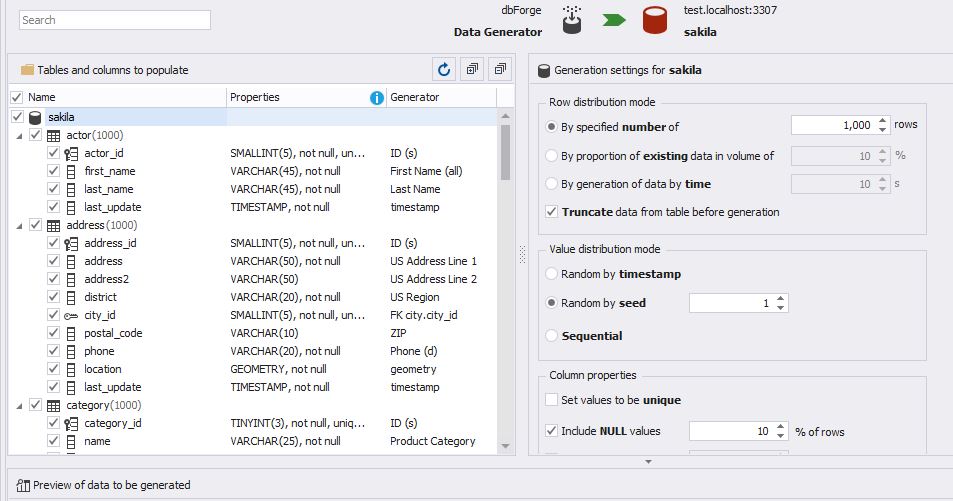Click the Properties column header

tap(255, 98)
